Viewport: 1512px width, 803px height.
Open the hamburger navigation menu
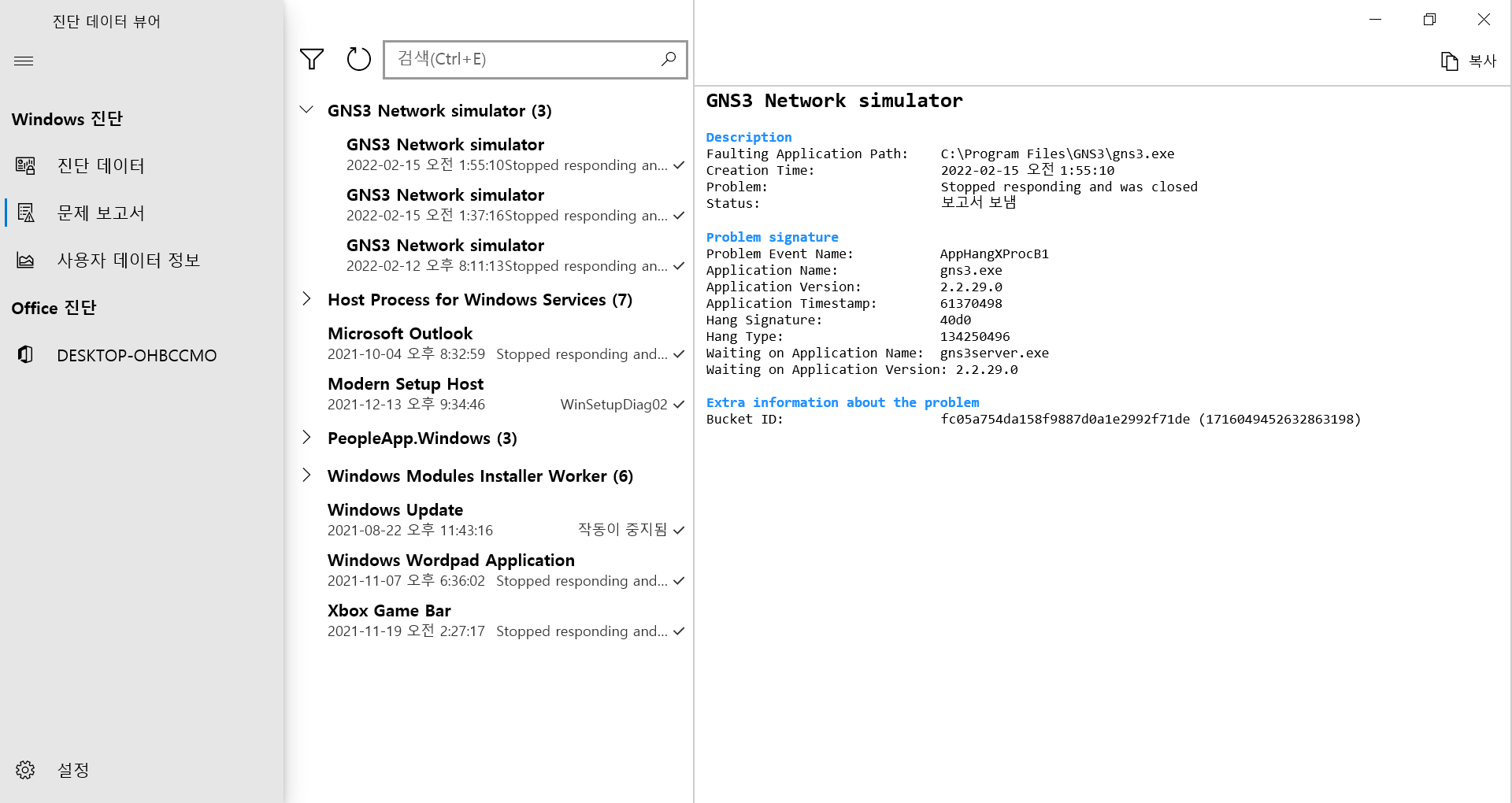pos(24,61)
